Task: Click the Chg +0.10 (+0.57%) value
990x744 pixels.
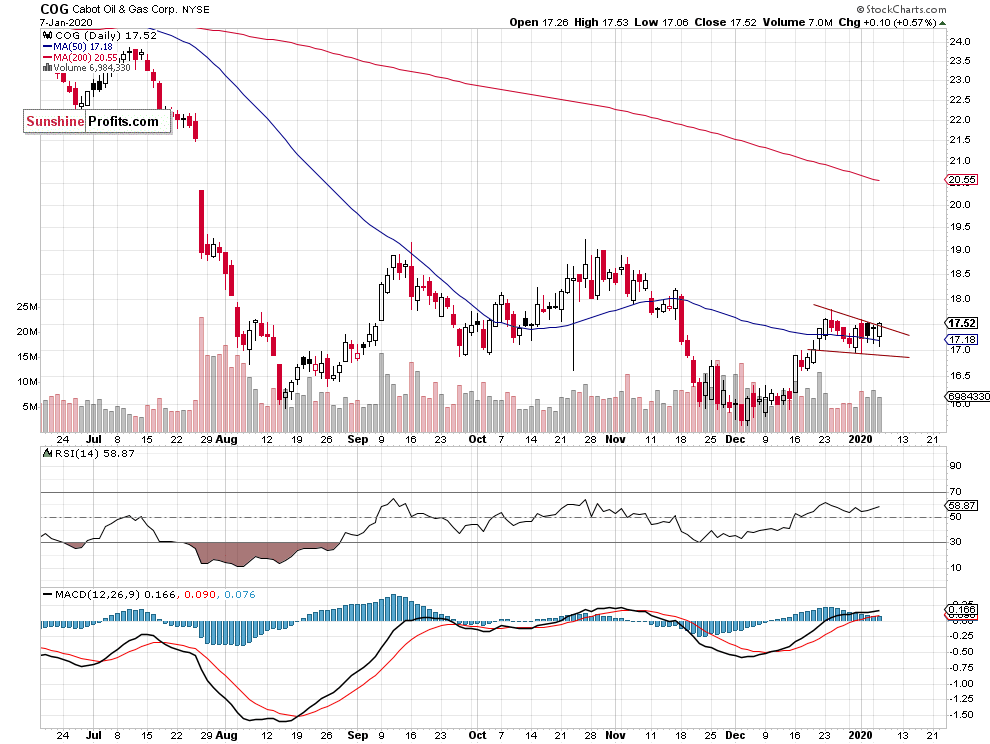Action: 888,23
